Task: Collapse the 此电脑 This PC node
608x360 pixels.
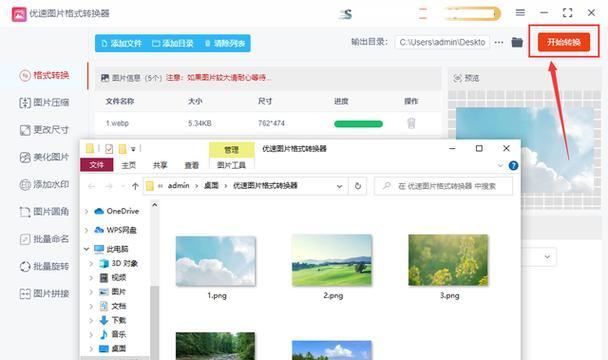Action: 86,249
